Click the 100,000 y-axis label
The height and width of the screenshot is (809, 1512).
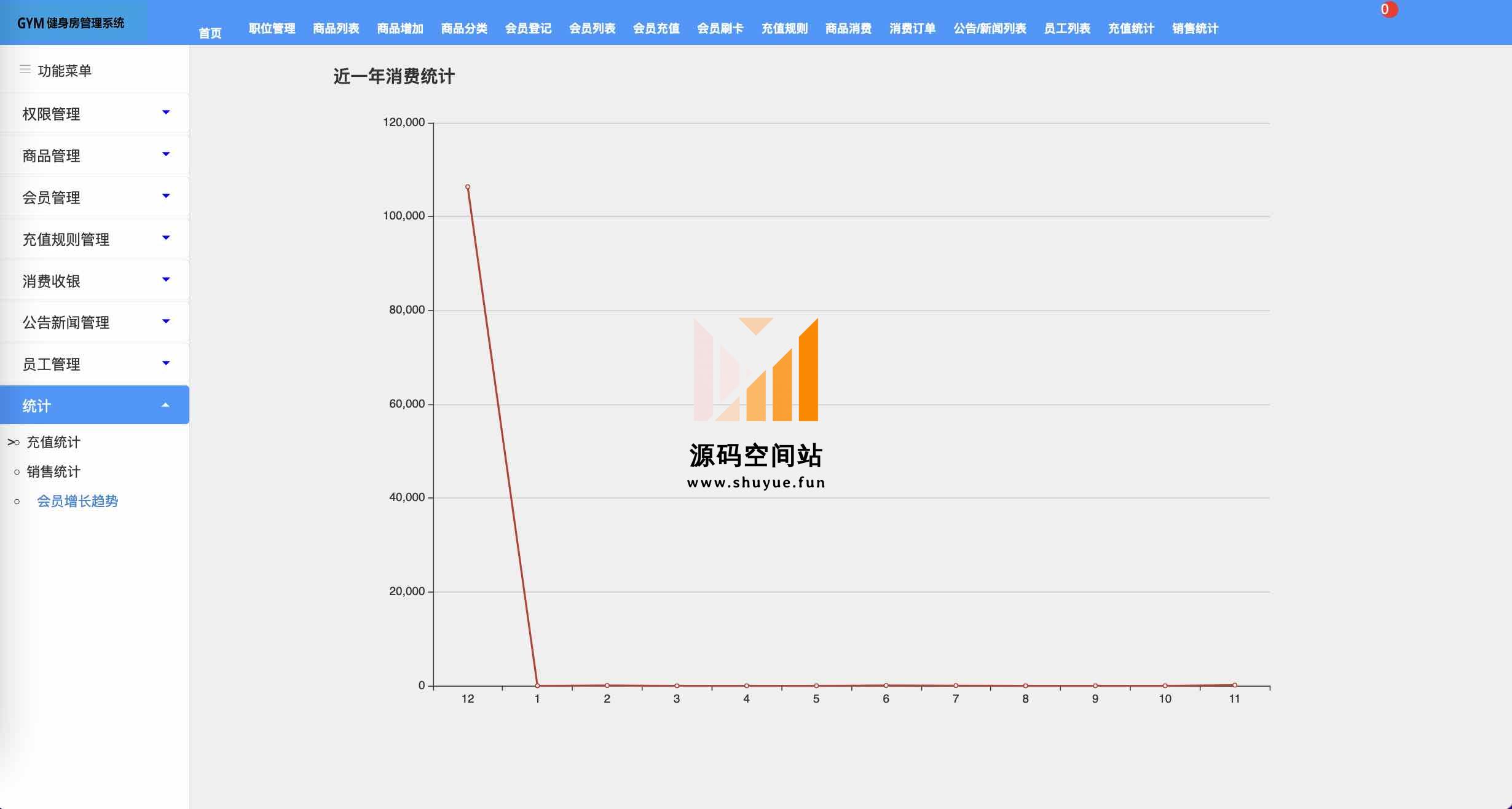pyautogui.click(x=404, y=216)
